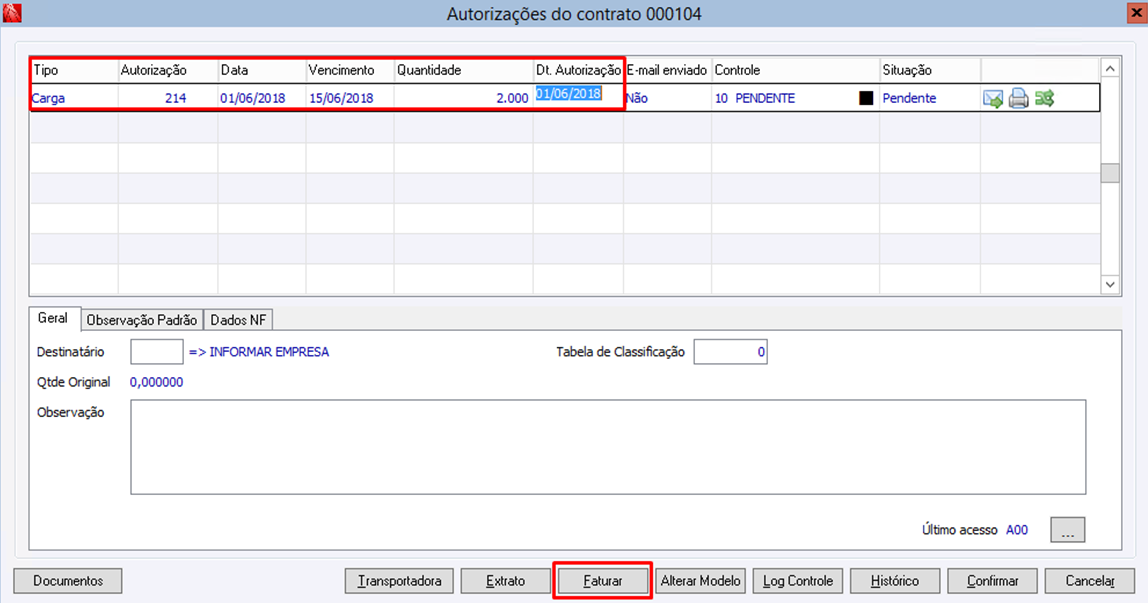Click the Pendente situação cell

coord(930,98)
